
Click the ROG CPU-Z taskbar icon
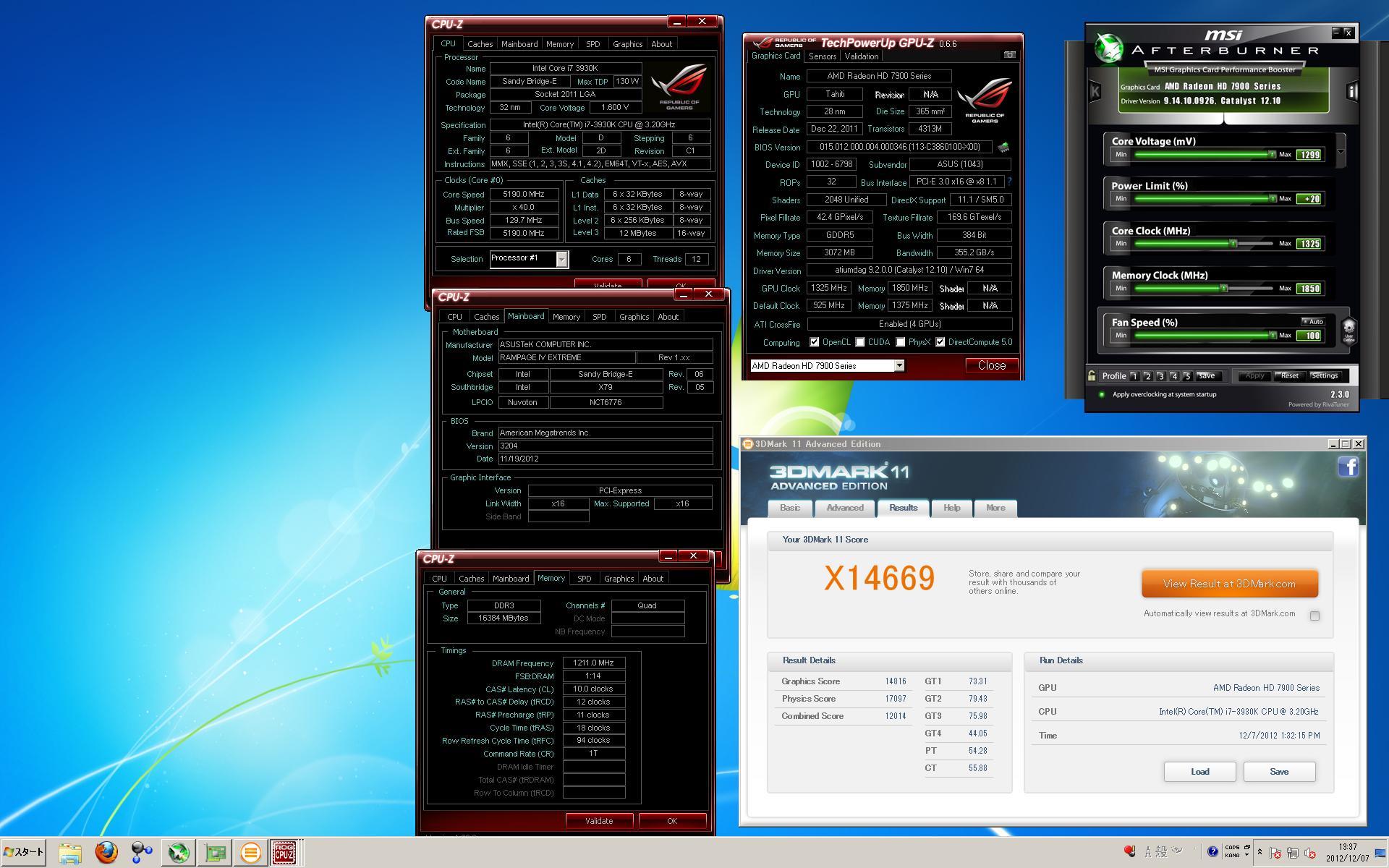click(x=284, y=854)
